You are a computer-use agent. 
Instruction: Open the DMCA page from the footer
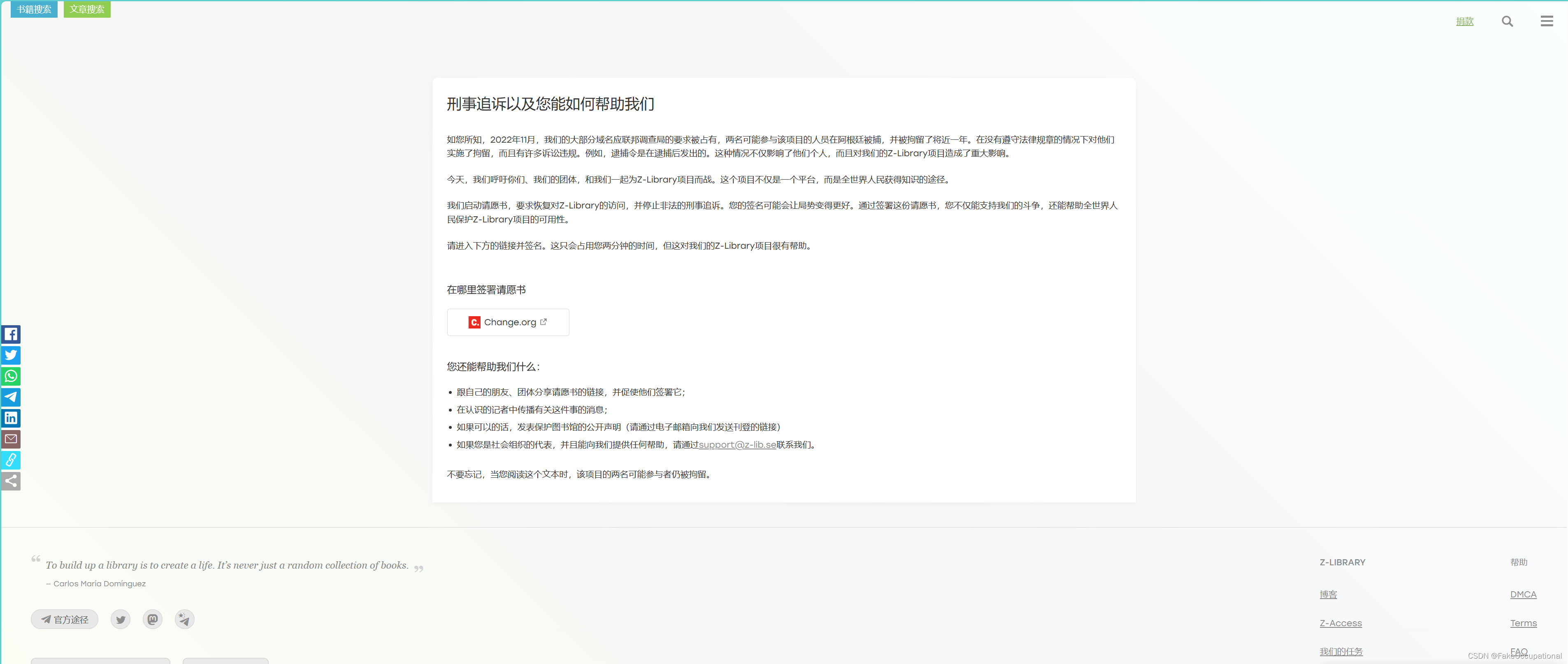coord(1523,594)
